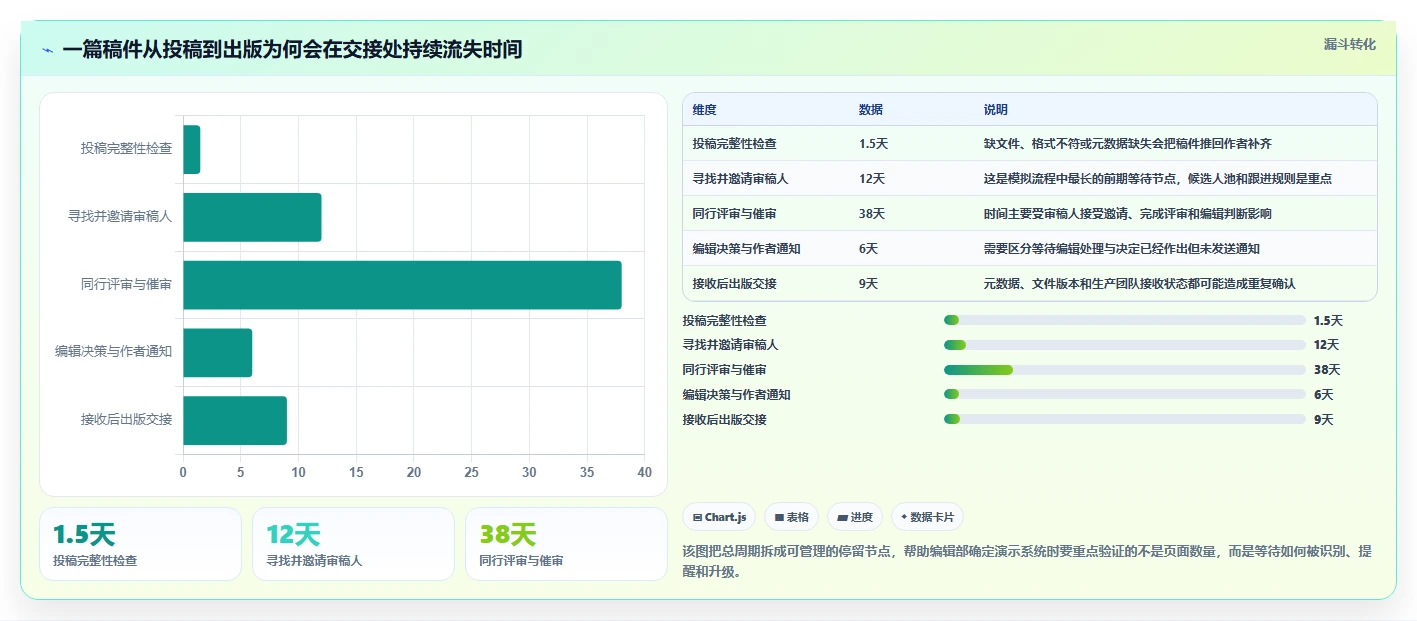Open the 12天 KPI card
The image size is (1417, 621).
tap(353, 544)
